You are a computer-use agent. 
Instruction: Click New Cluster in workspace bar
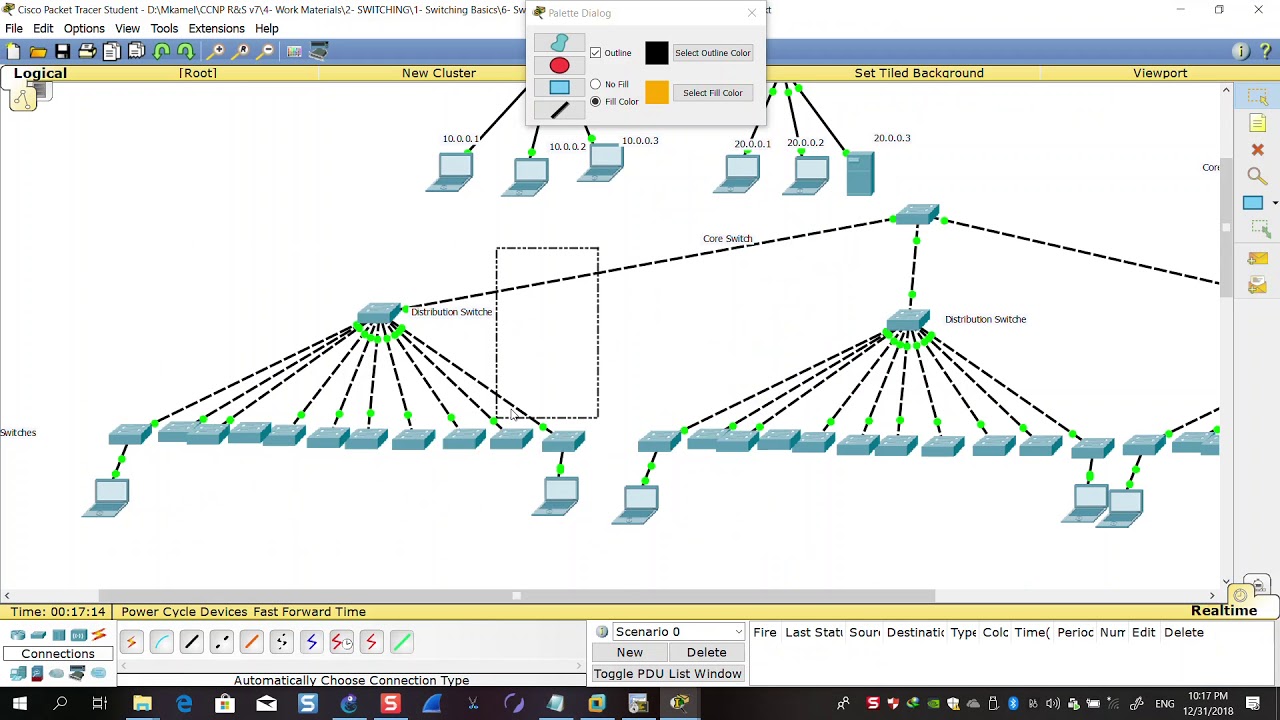pos(439,73)
